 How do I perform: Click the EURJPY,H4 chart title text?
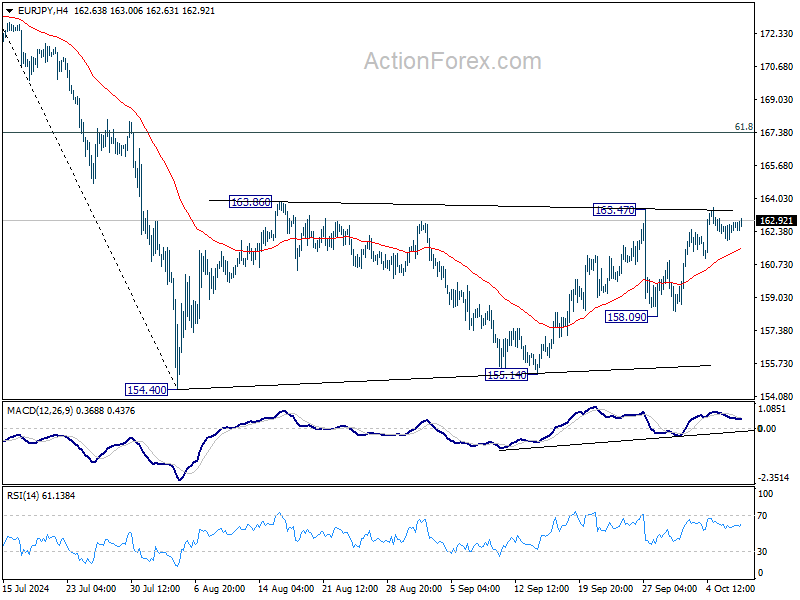point(43,11)
